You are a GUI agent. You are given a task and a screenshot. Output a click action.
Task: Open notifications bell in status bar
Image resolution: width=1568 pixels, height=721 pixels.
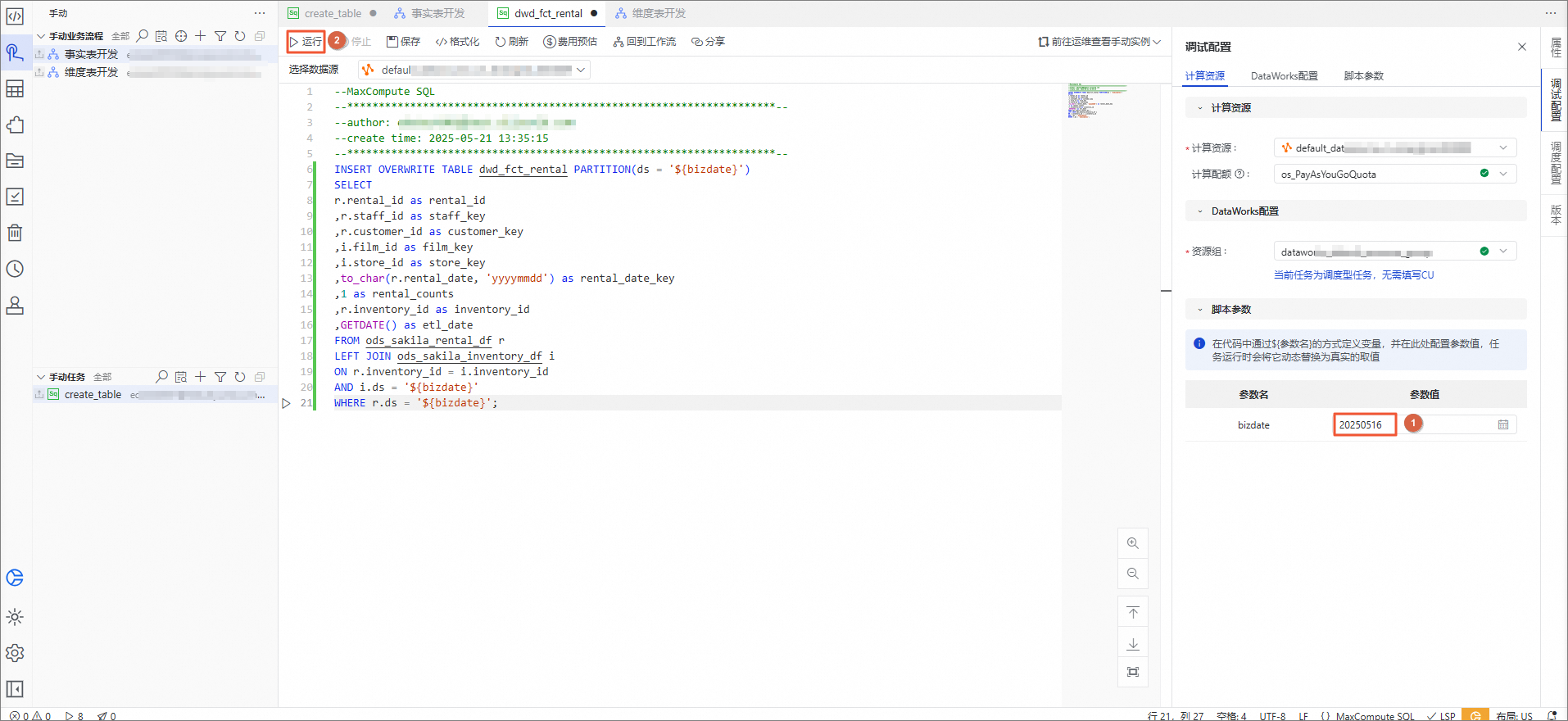tap(1552, 716)
